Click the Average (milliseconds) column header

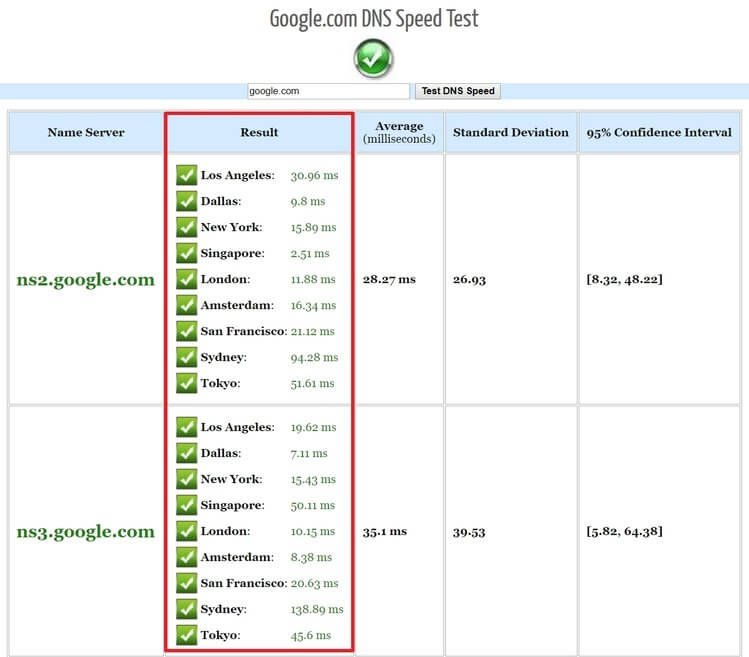[x=399, y=132]
